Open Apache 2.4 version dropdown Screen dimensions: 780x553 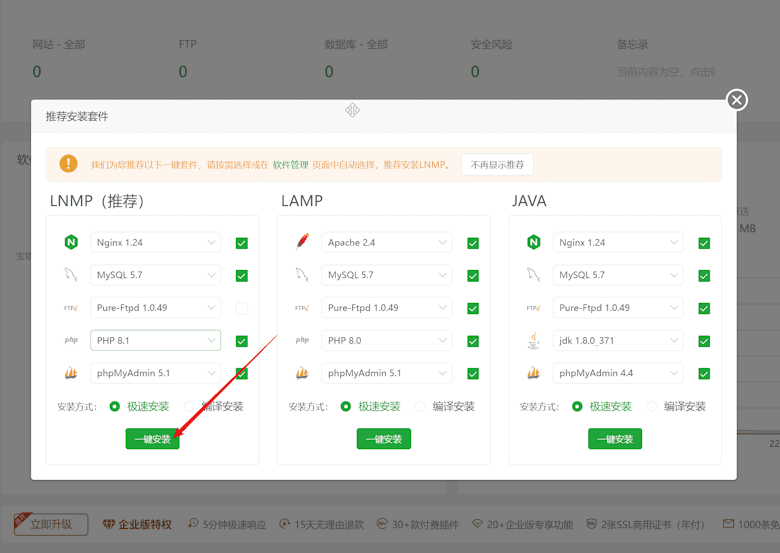pos(387,242)
